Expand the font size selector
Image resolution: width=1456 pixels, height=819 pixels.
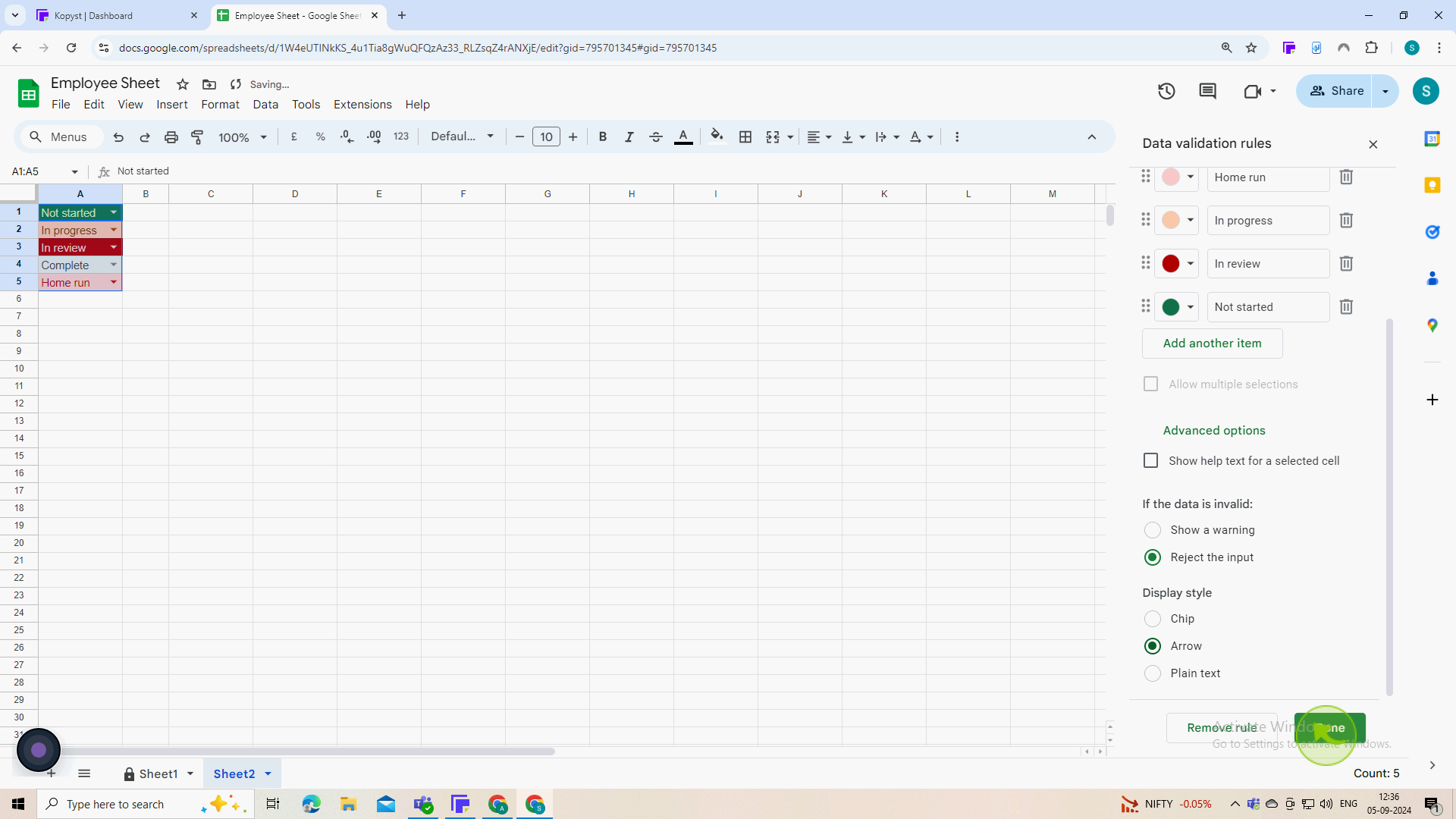pos(547,137)
